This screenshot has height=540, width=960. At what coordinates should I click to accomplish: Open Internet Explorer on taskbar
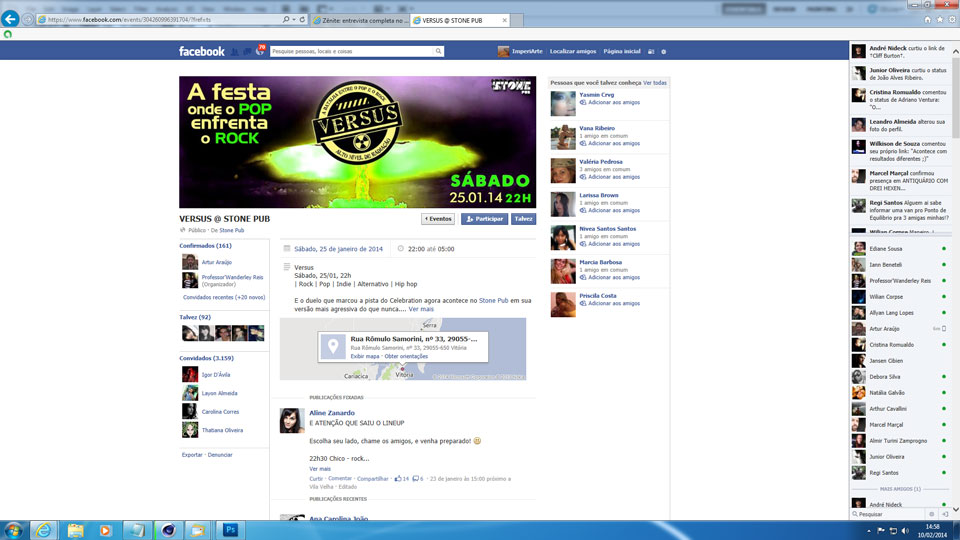pyautogui.click(x=43, y=530)
